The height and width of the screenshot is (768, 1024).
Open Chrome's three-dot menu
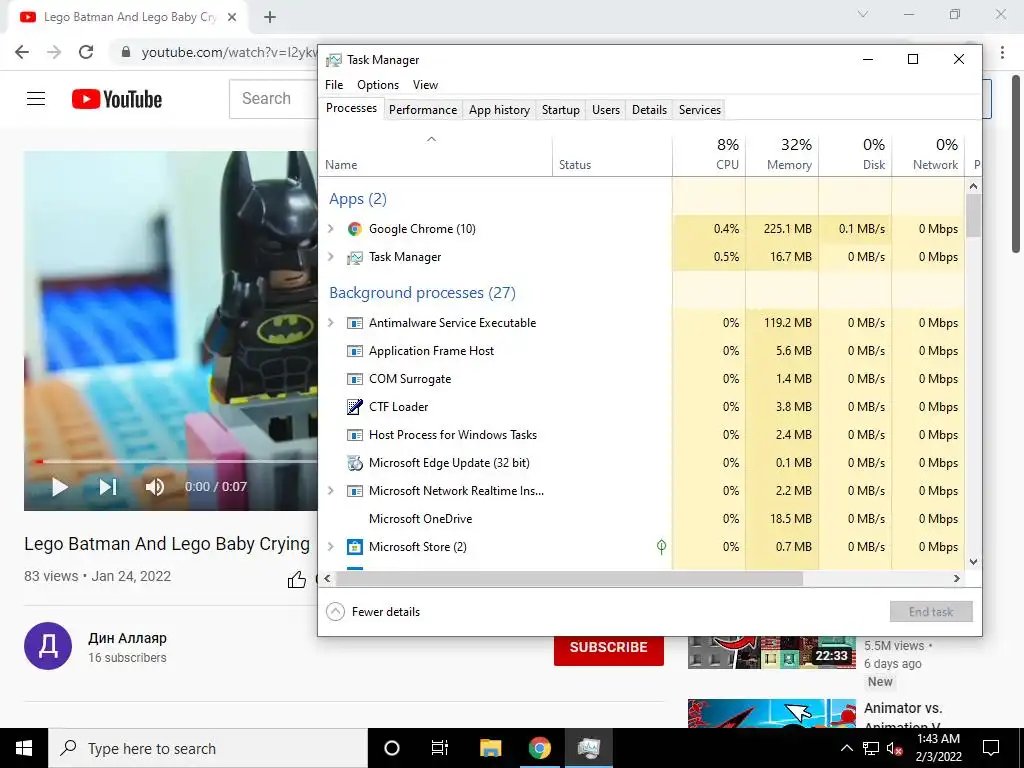pyautogui.click(x=1002, y=52)
